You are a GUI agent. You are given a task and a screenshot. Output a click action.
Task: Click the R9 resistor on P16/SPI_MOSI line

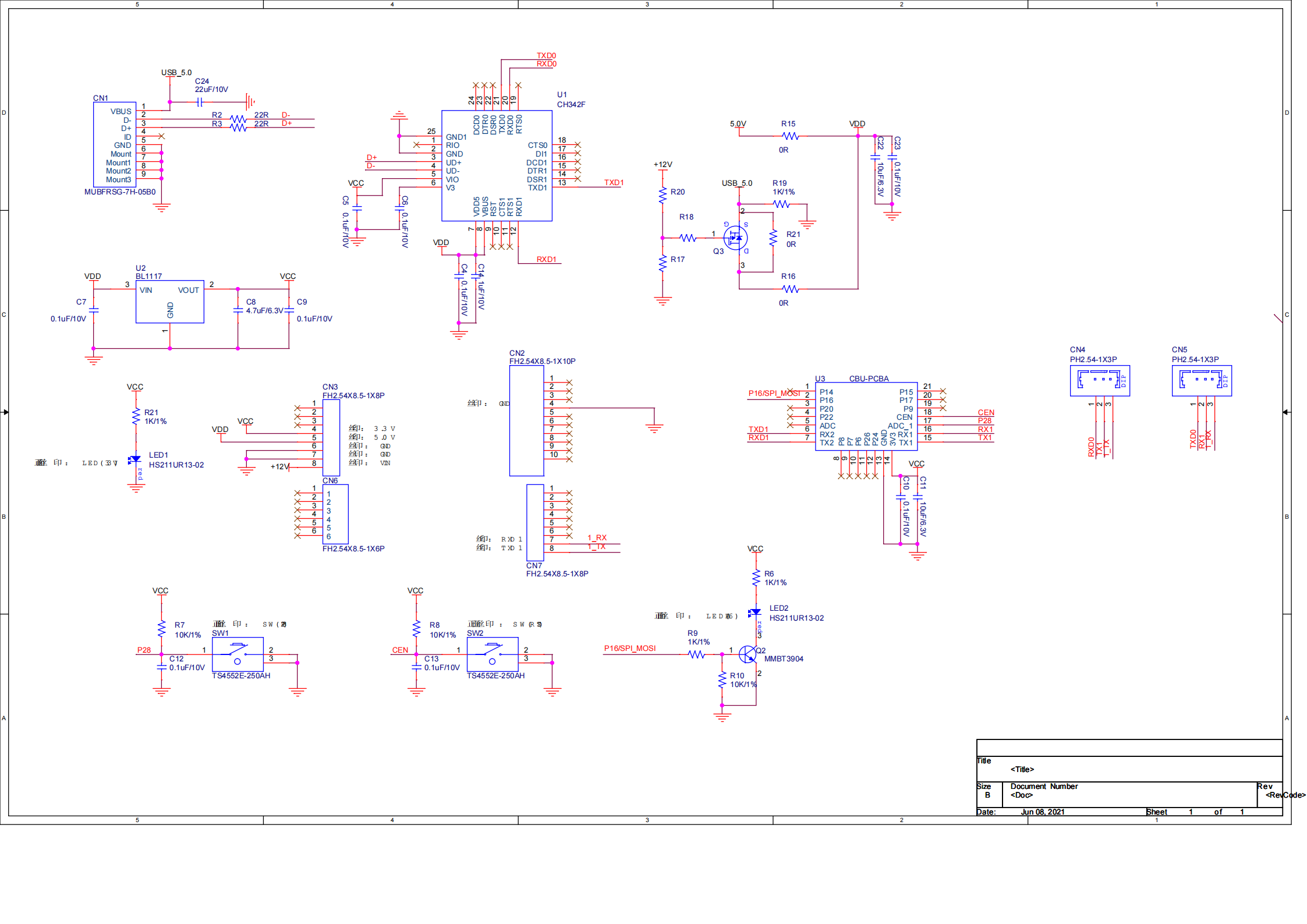[x=697, y=654]
